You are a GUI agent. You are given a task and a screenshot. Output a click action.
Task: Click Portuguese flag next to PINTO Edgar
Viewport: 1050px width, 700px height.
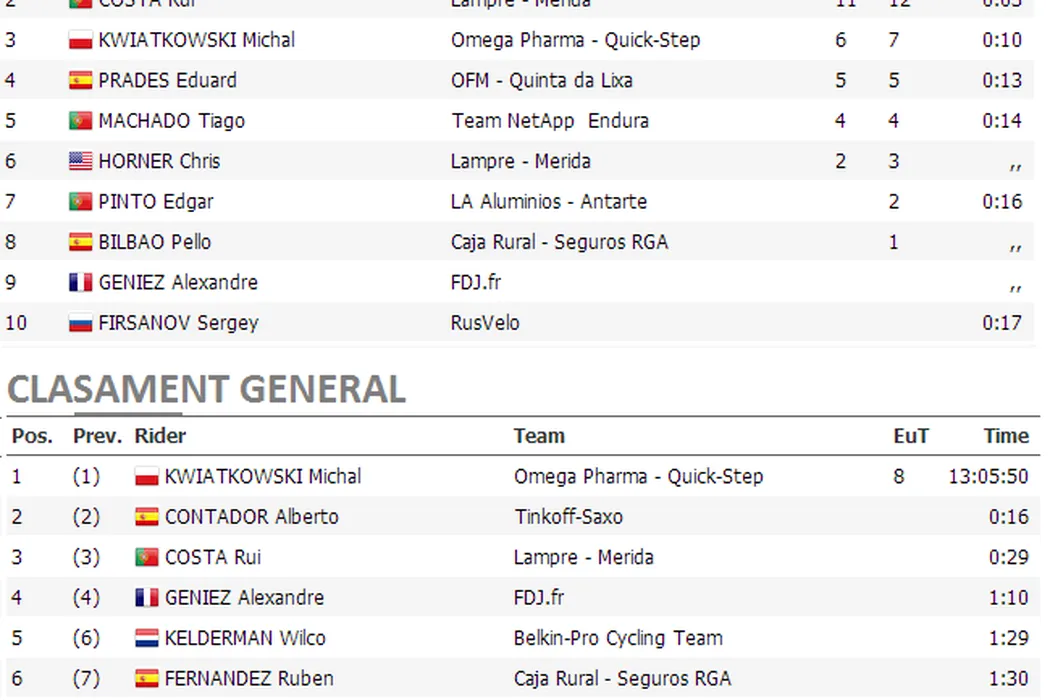(80, 202)
